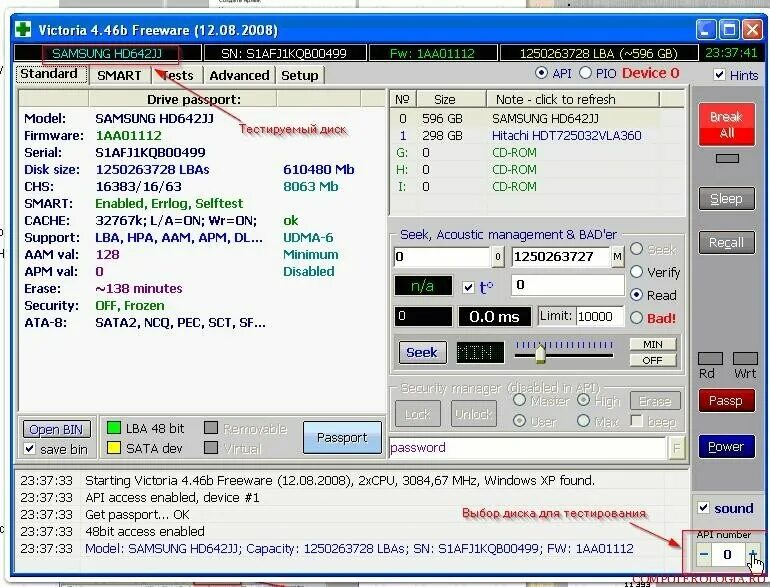Screen dimensions: 770x587
Task: Click the password input field
Action: (527, 448)
